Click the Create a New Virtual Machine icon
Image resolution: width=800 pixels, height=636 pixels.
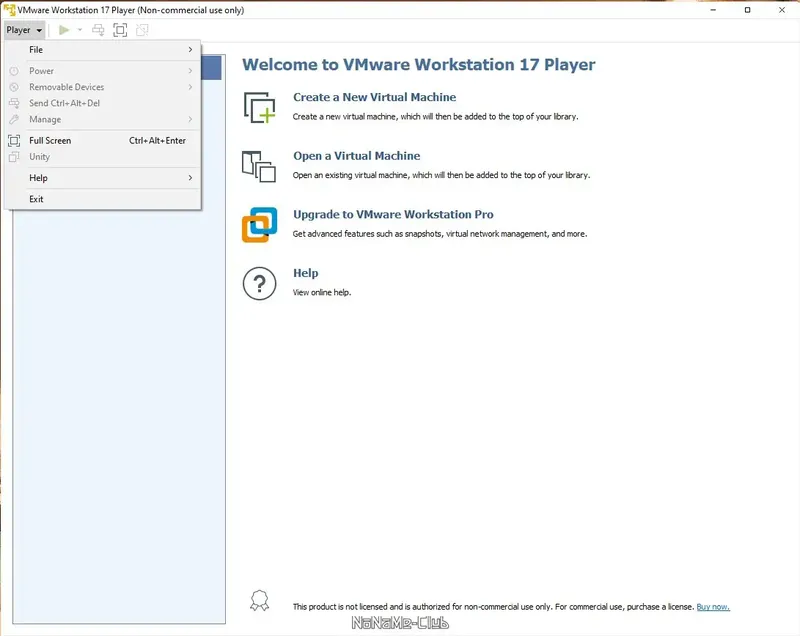click(259, 108)
